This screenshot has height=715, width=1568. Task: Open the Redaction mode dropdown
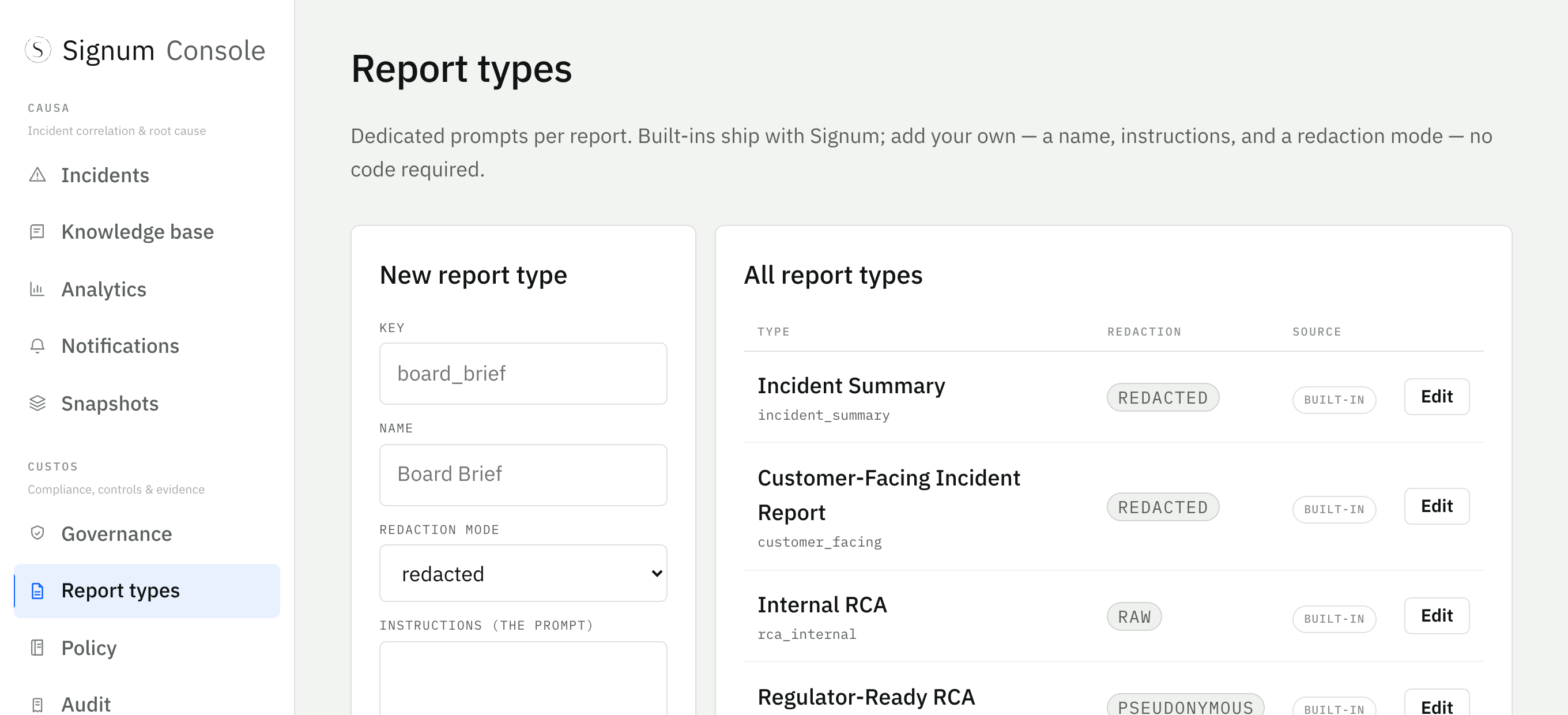click(523, 573)
